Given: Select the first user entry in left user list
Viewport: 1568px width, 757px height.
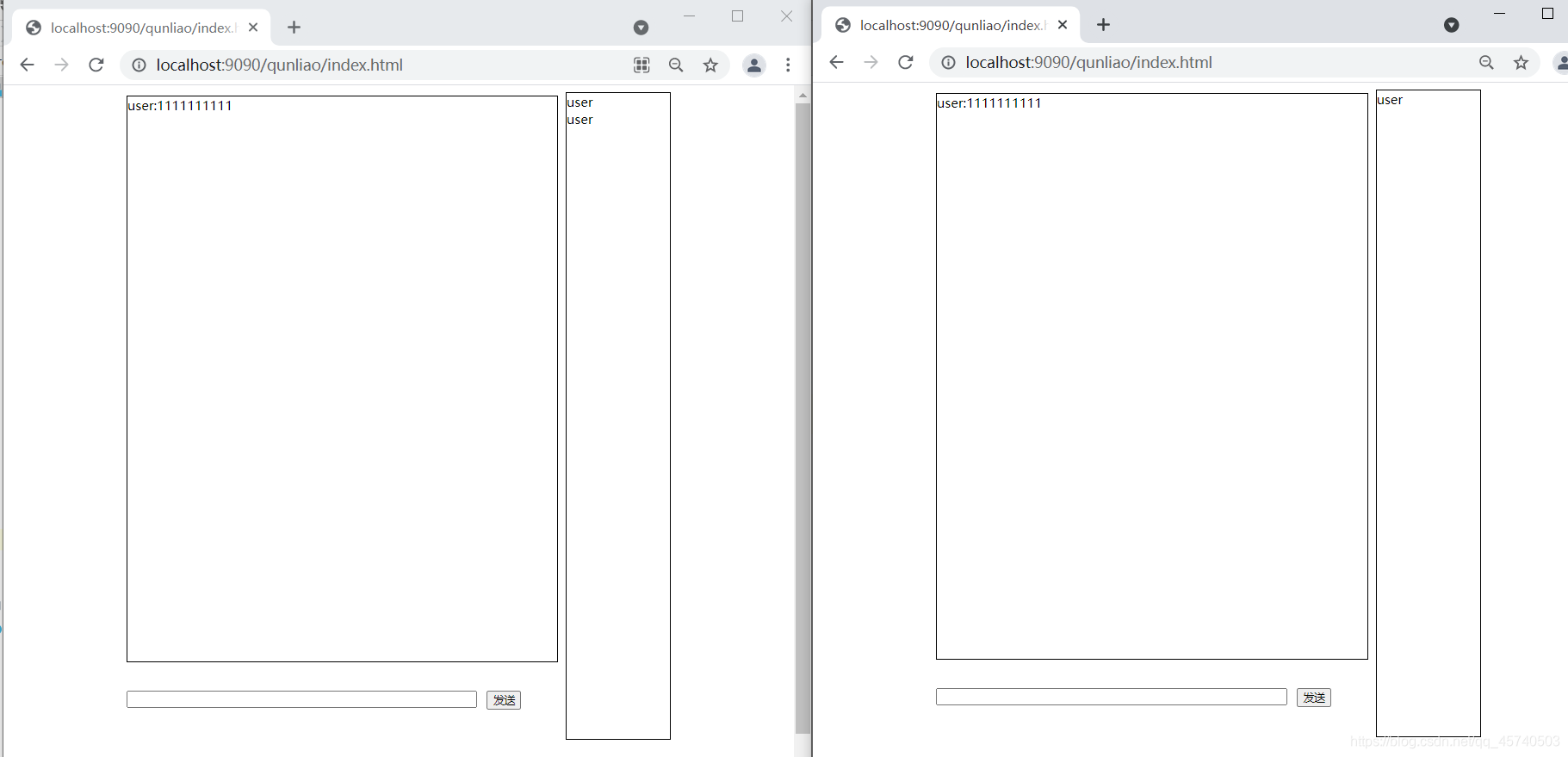Looking at the screenshot, I should pyautogui.click(x=579, y=102).
